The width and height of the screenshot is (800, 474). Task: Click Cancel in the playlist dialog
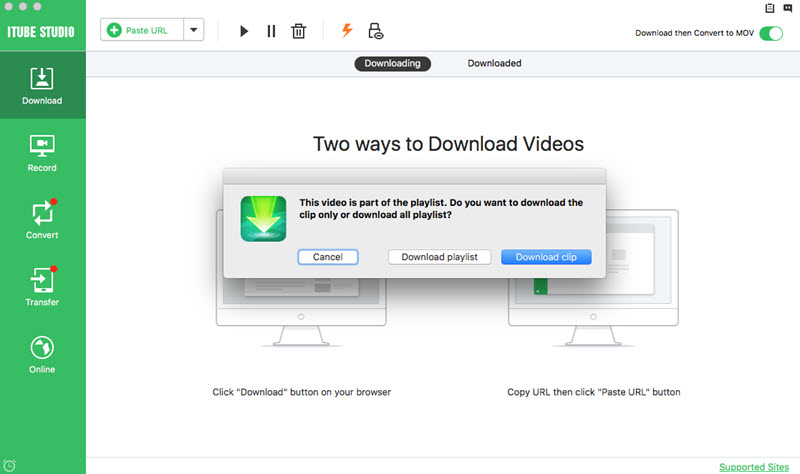point(328,257)
